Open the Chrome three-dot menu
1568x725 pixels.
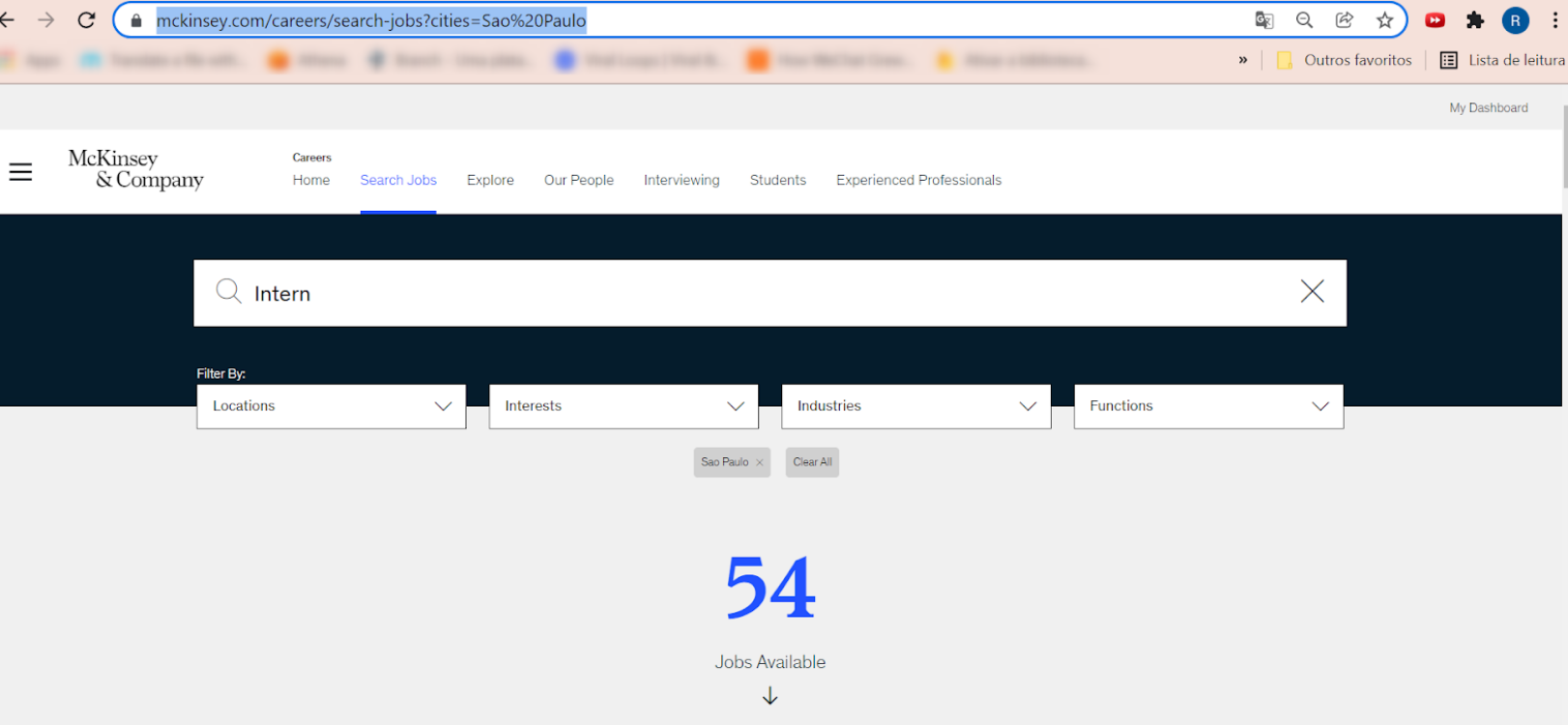(1554, 20)
